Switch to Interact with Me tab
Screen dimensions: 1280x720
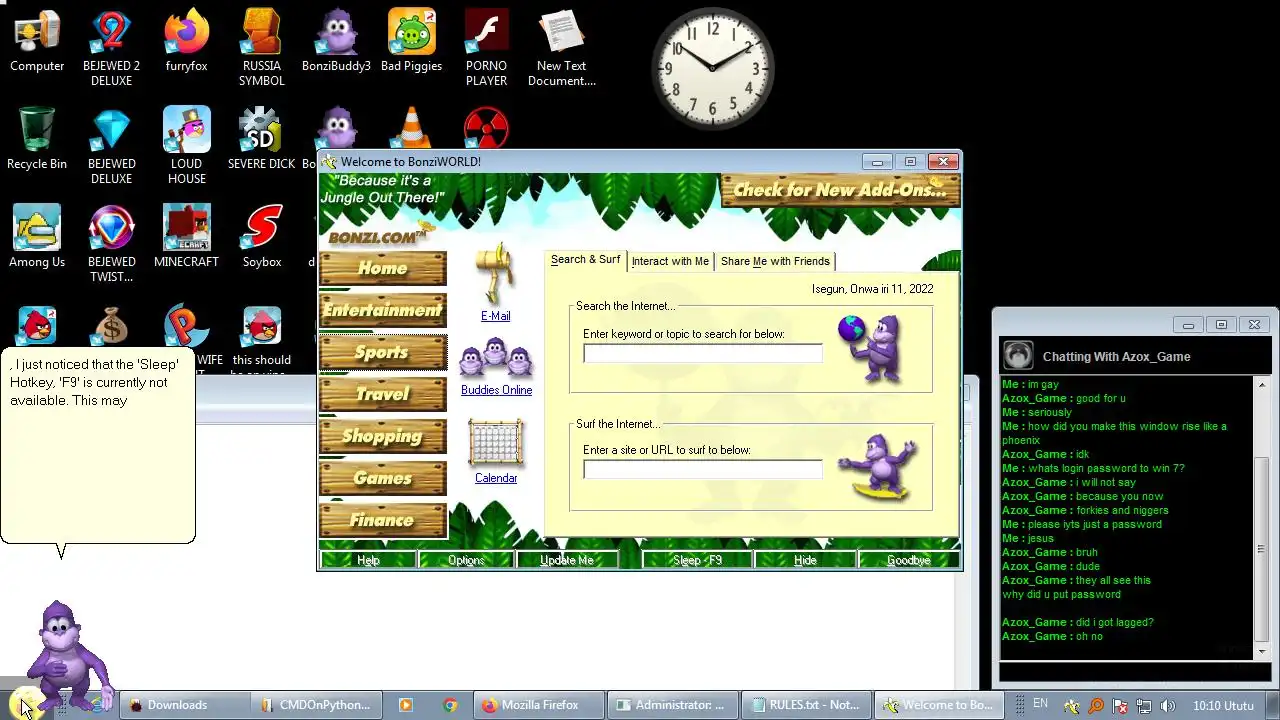(670, 261)
